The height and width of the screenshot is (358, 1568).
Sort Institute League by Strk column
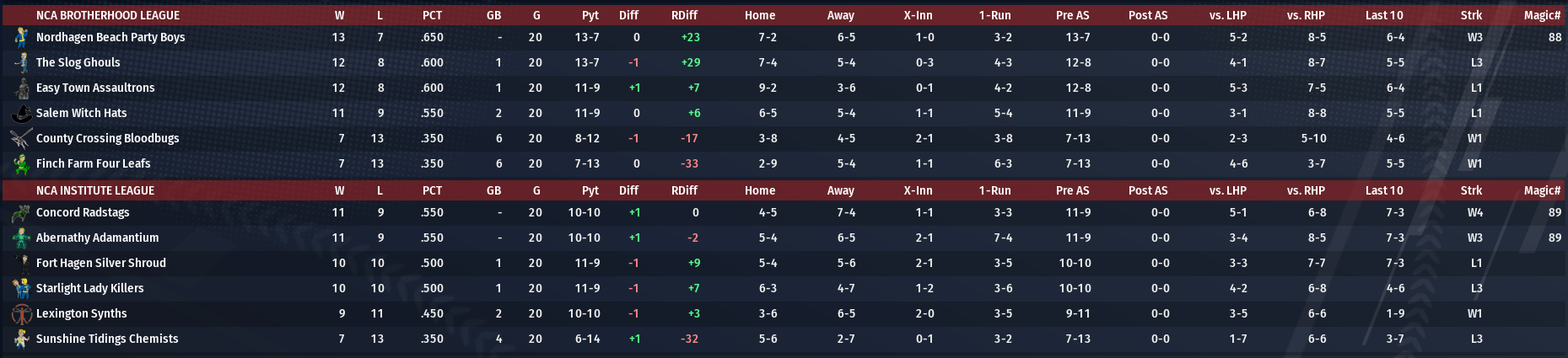1471,190
